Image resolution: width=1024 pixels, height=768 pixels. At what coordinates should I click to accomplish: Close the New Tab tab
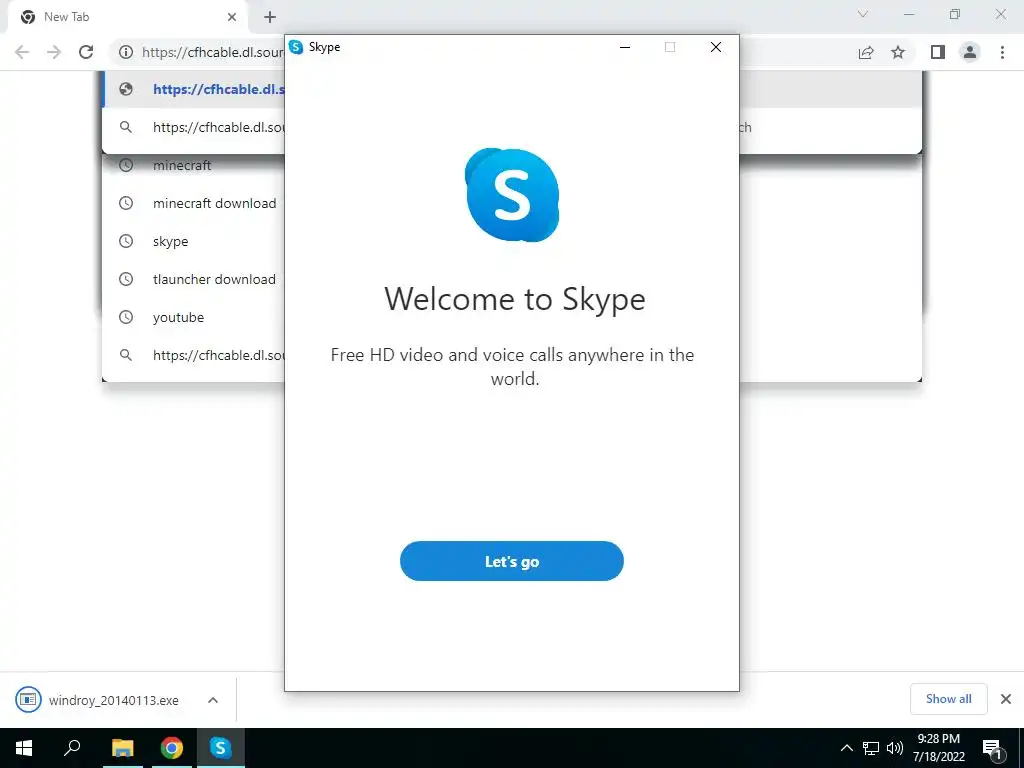232,17
